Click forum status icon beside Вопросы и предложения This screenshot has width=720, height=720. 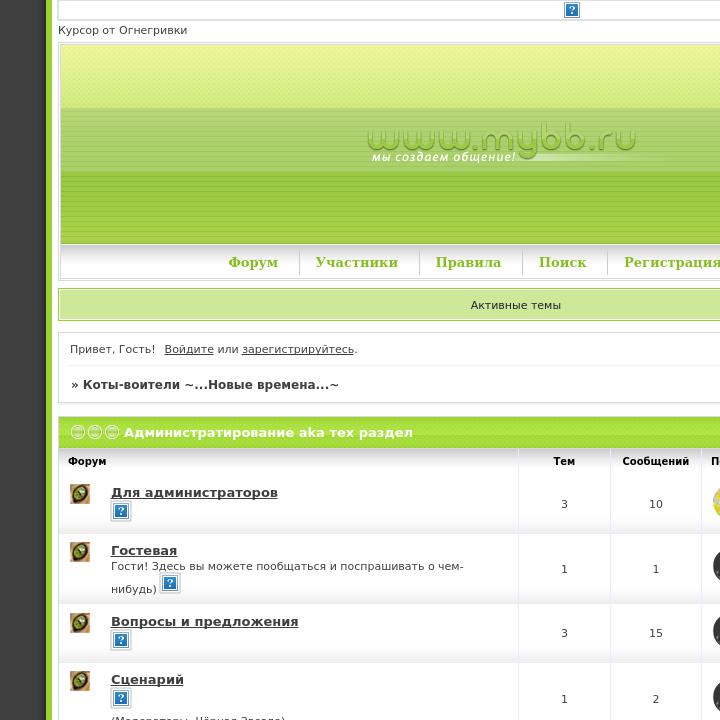(x=80, y=623)
